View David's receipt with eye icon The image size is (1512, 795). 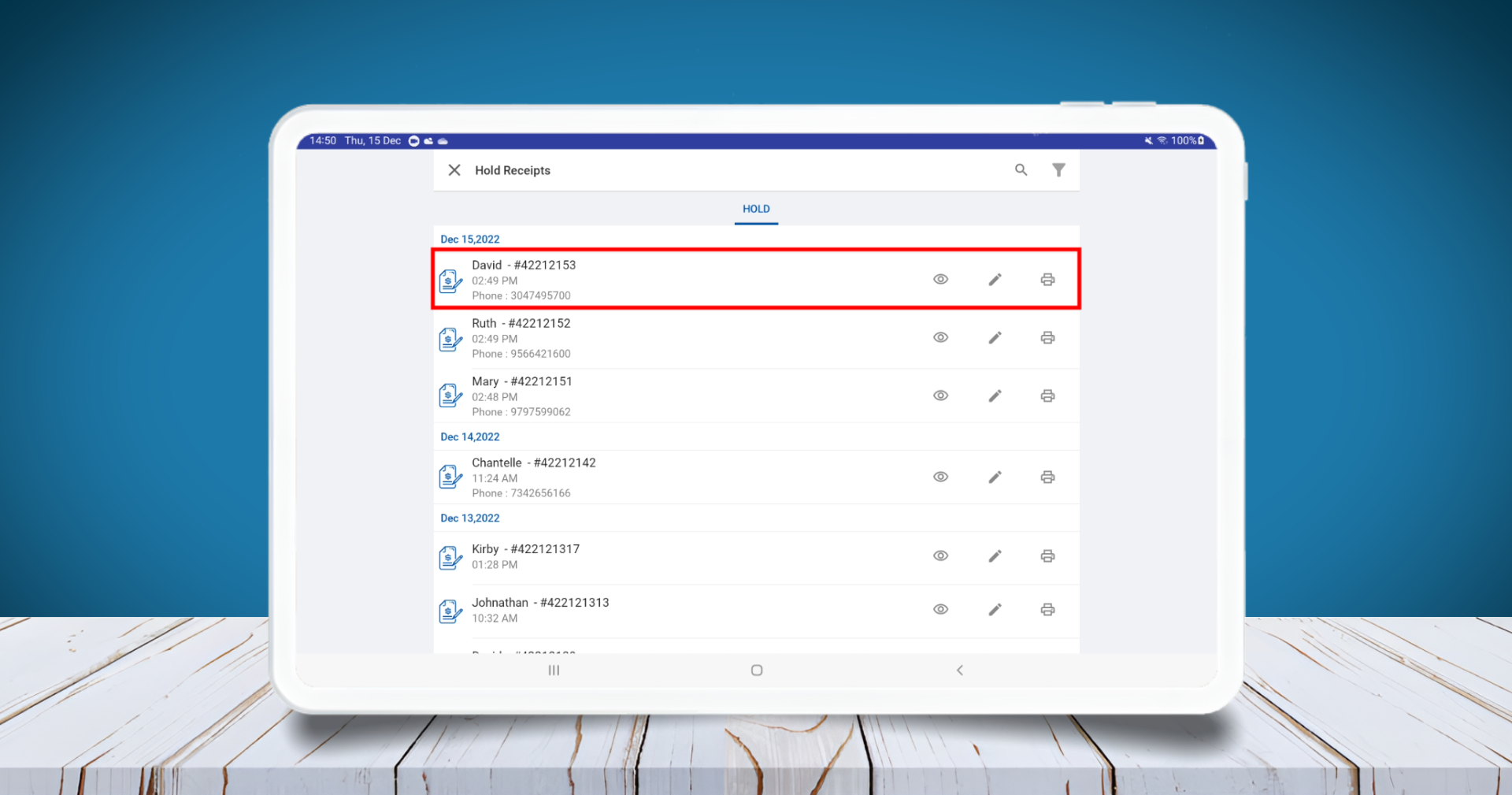click(940, 280)
